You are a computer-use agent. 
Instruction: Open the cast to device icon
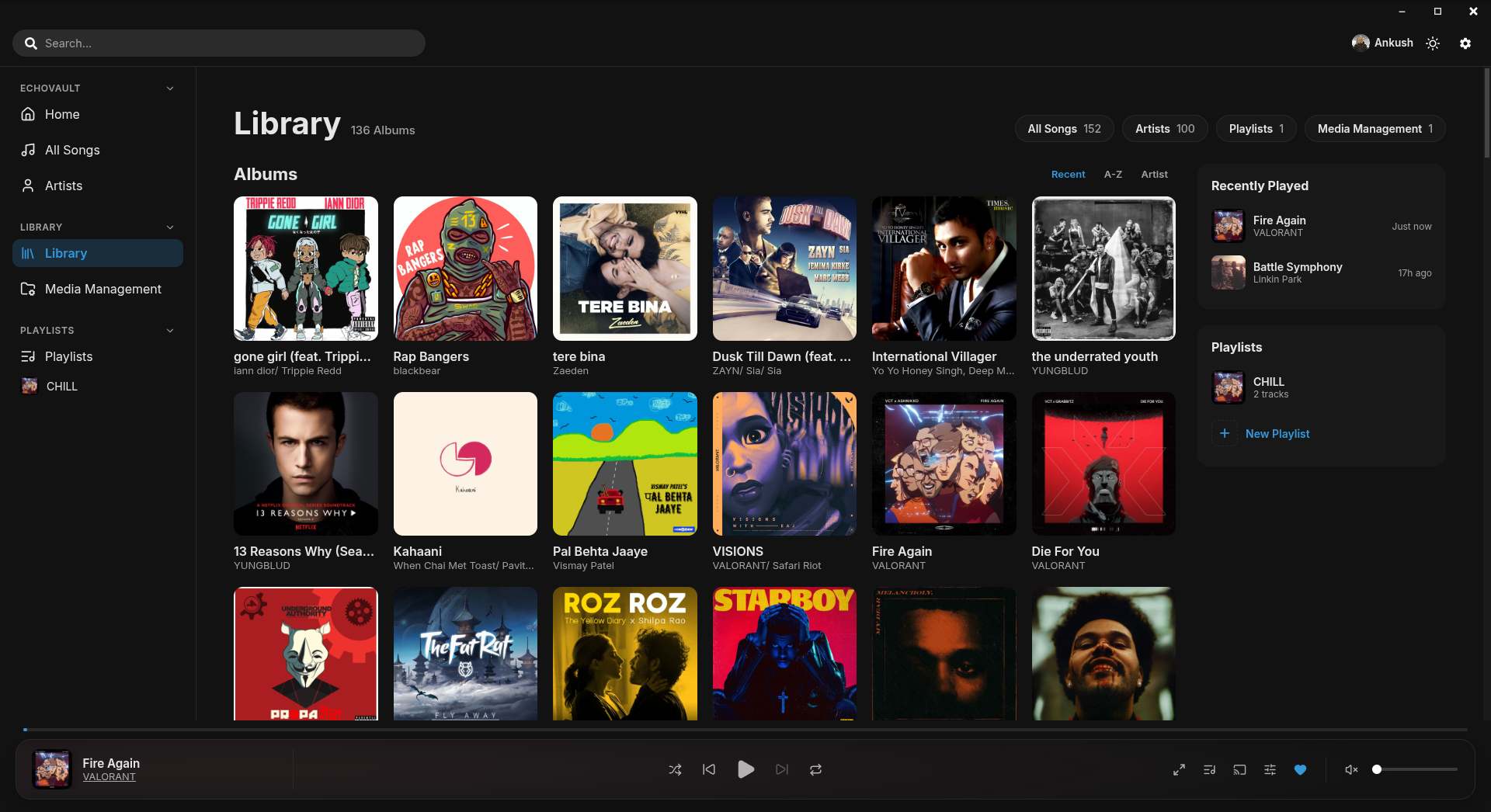[x=1239, y=769]
